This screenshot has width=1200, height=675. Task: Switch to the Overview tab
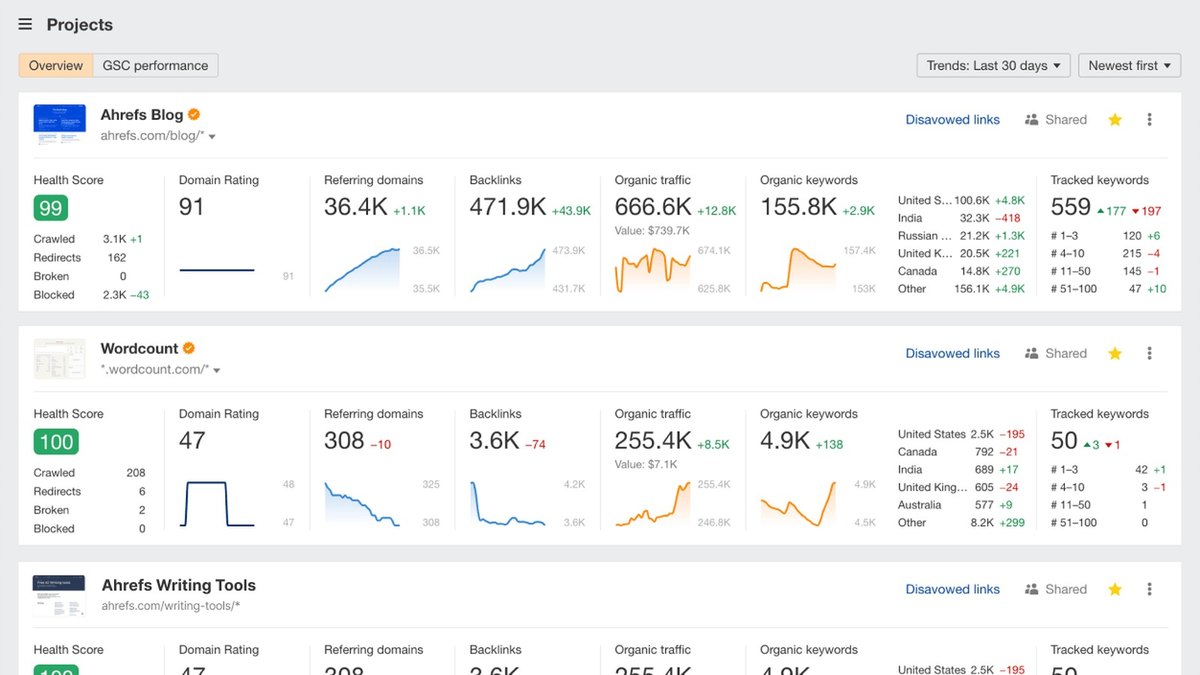click(56, 65)
